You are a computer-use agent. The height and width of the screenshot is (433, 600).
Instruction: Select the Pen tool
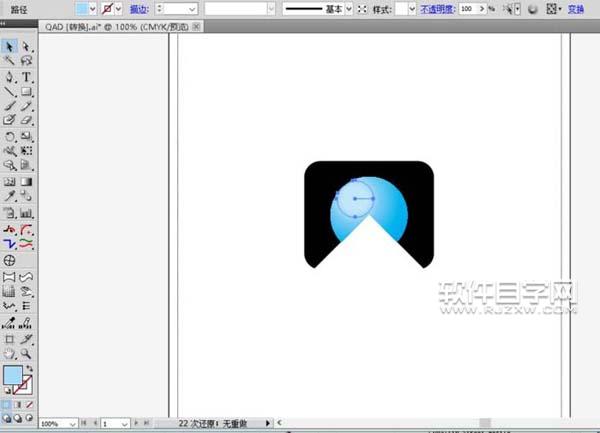point(9,77)
